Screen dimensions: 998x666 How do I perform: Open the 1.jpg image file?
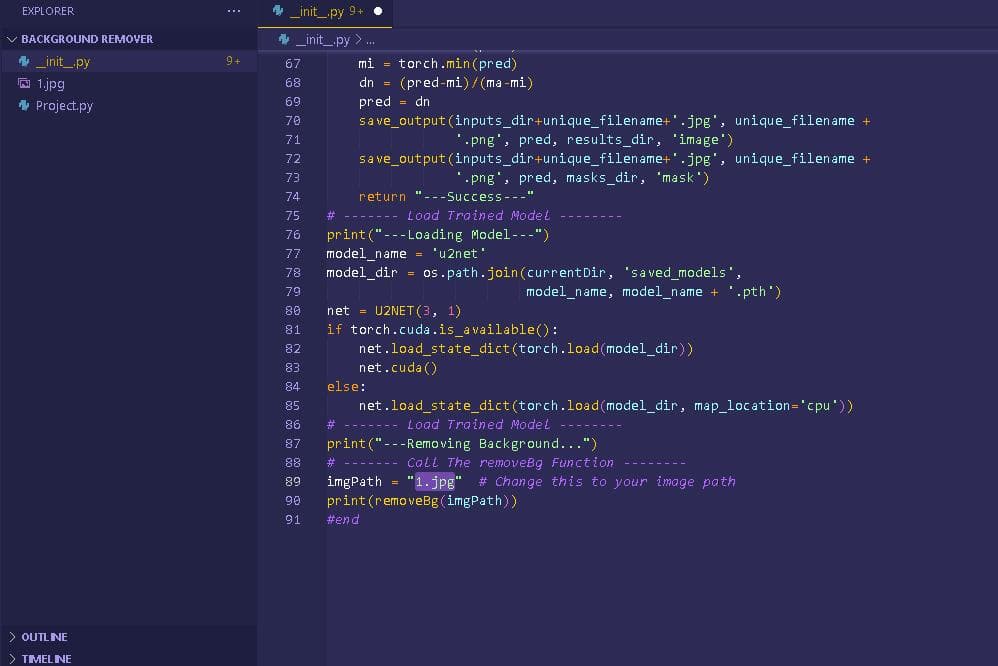(x=50, y=83)
